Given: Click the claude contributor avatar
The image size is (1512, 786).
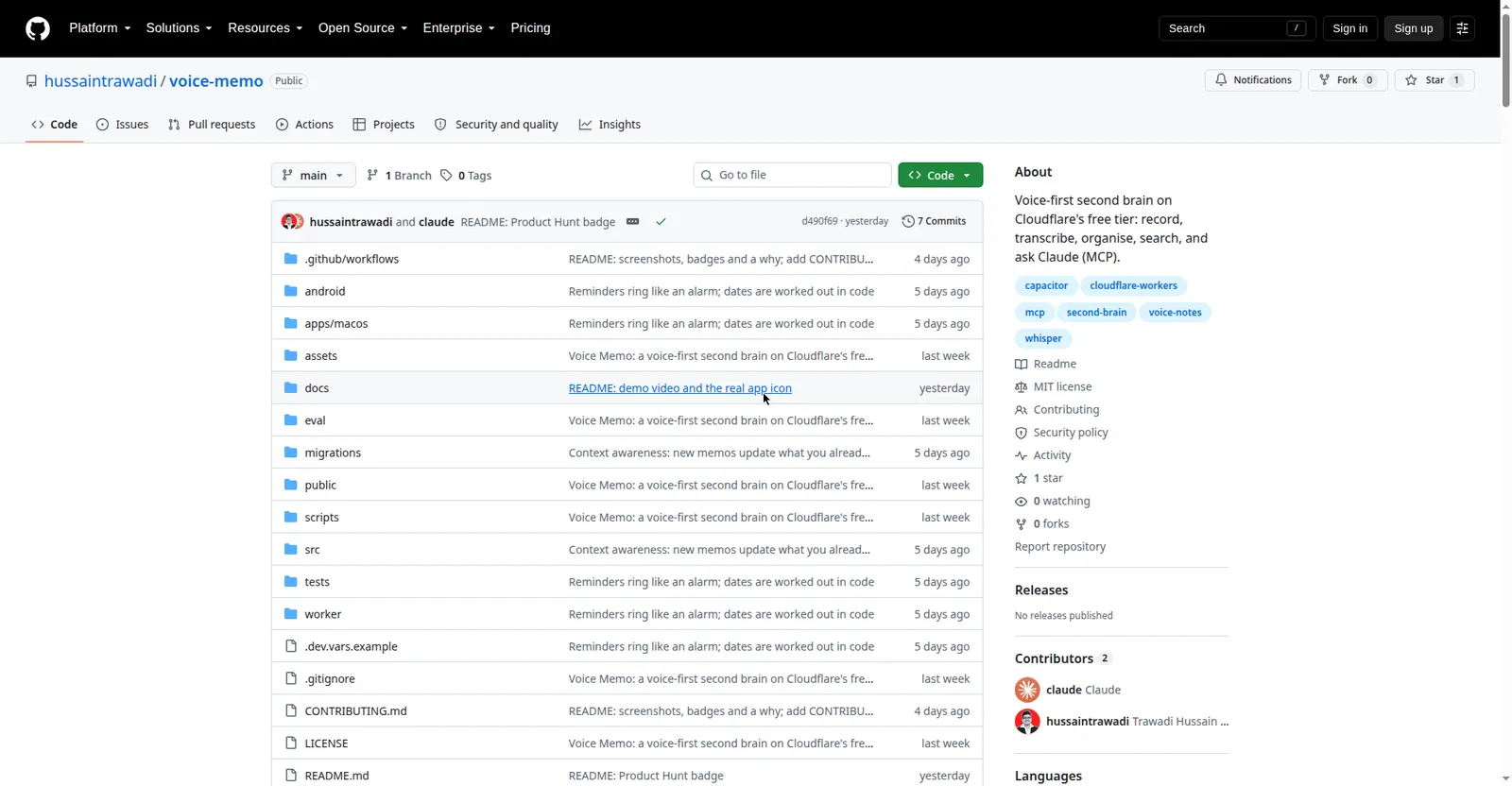Looking at the screenshot, I should 1027,690.
